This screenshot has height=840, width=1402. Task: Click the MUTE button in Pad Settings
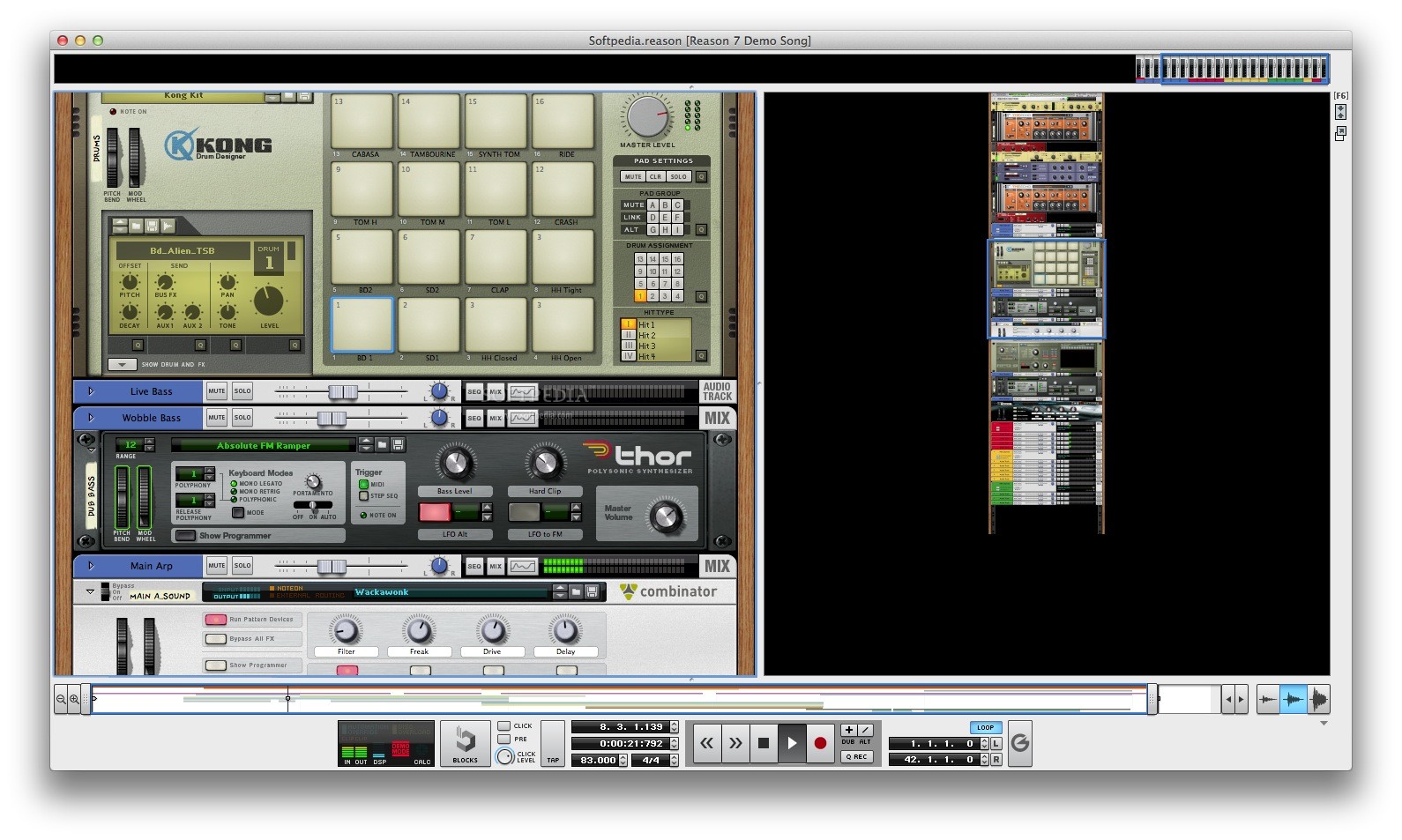coord(633,176)
